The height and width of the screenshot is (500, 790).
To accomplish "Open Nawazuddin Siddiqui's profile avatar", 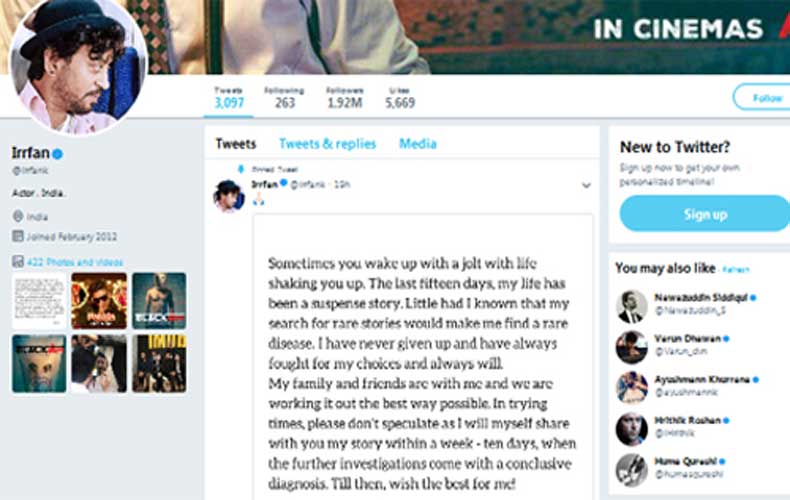I will click(631, 306).
